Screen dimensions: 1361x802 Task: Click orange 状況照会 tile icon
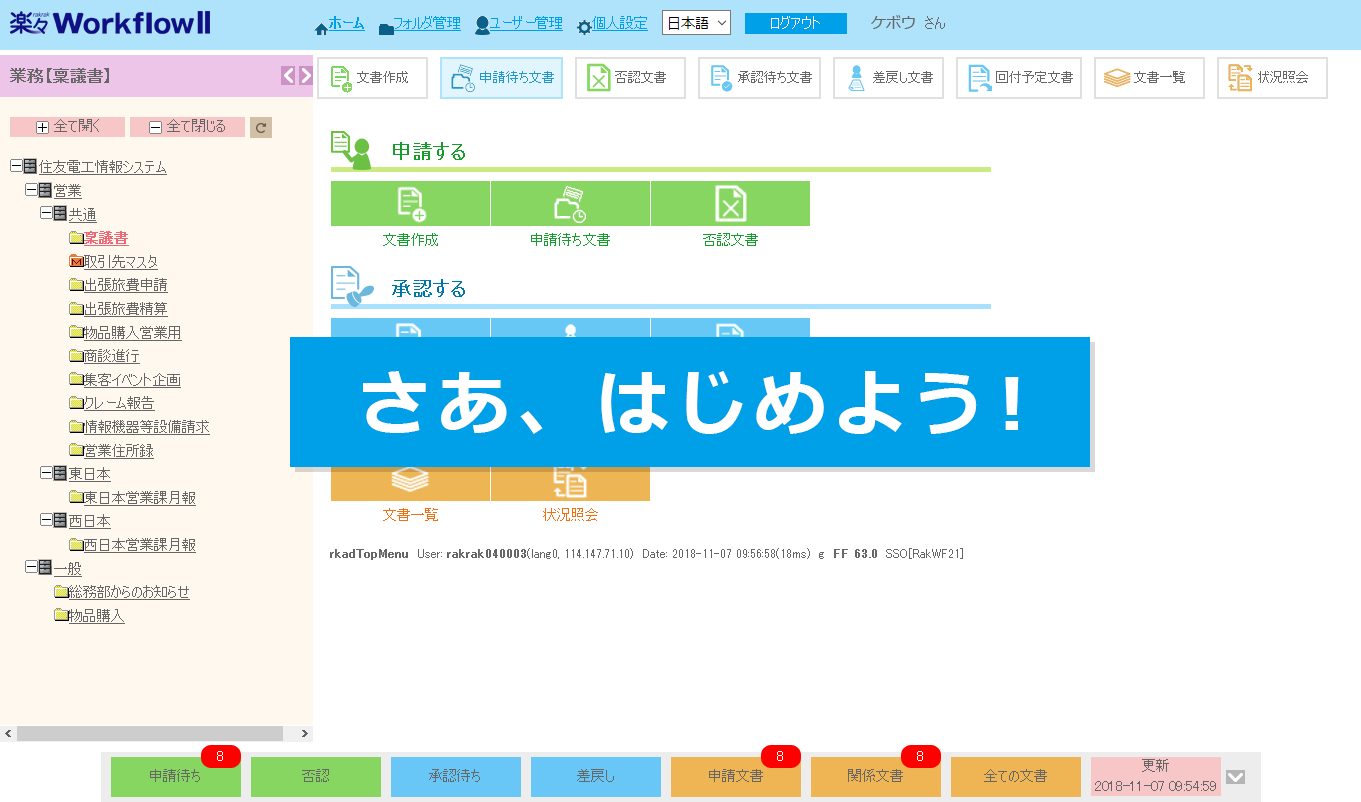(x=570, y=484)
